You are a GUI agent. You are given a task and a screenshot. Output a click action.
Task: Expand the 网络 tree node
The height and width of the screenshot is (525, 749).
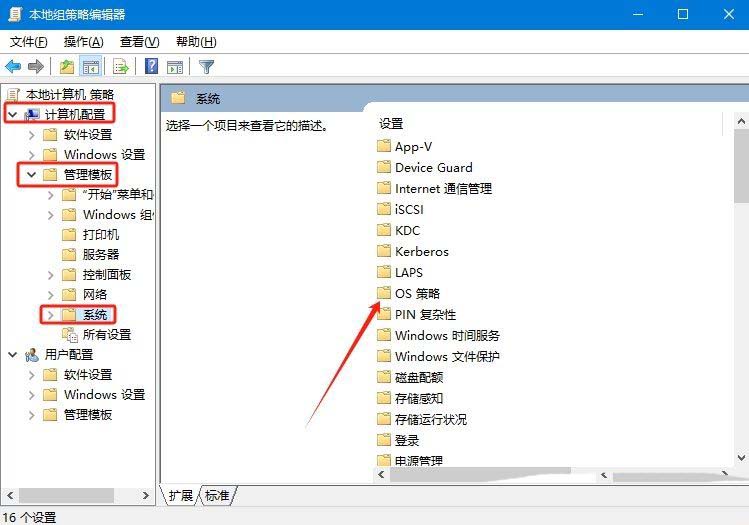point(51,295)
